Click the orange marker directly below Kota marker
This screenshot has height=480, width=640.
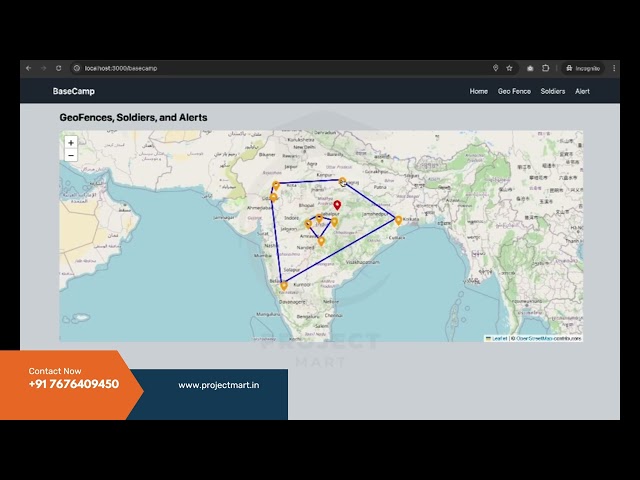tap(273, 198)
